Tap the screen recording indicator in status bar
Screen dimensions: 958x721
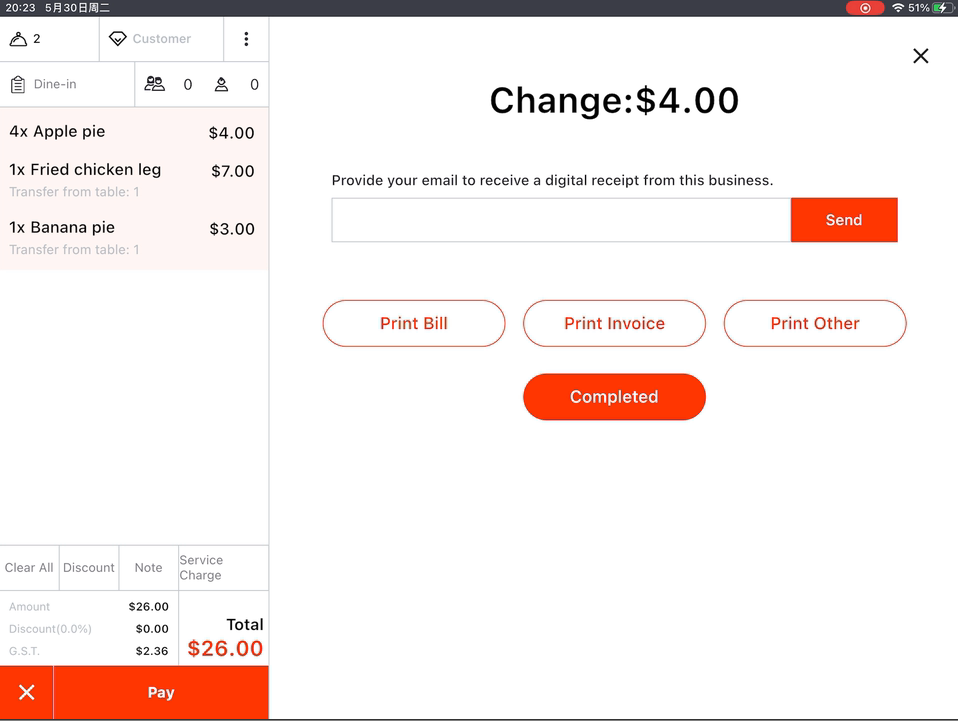point(864,8)
